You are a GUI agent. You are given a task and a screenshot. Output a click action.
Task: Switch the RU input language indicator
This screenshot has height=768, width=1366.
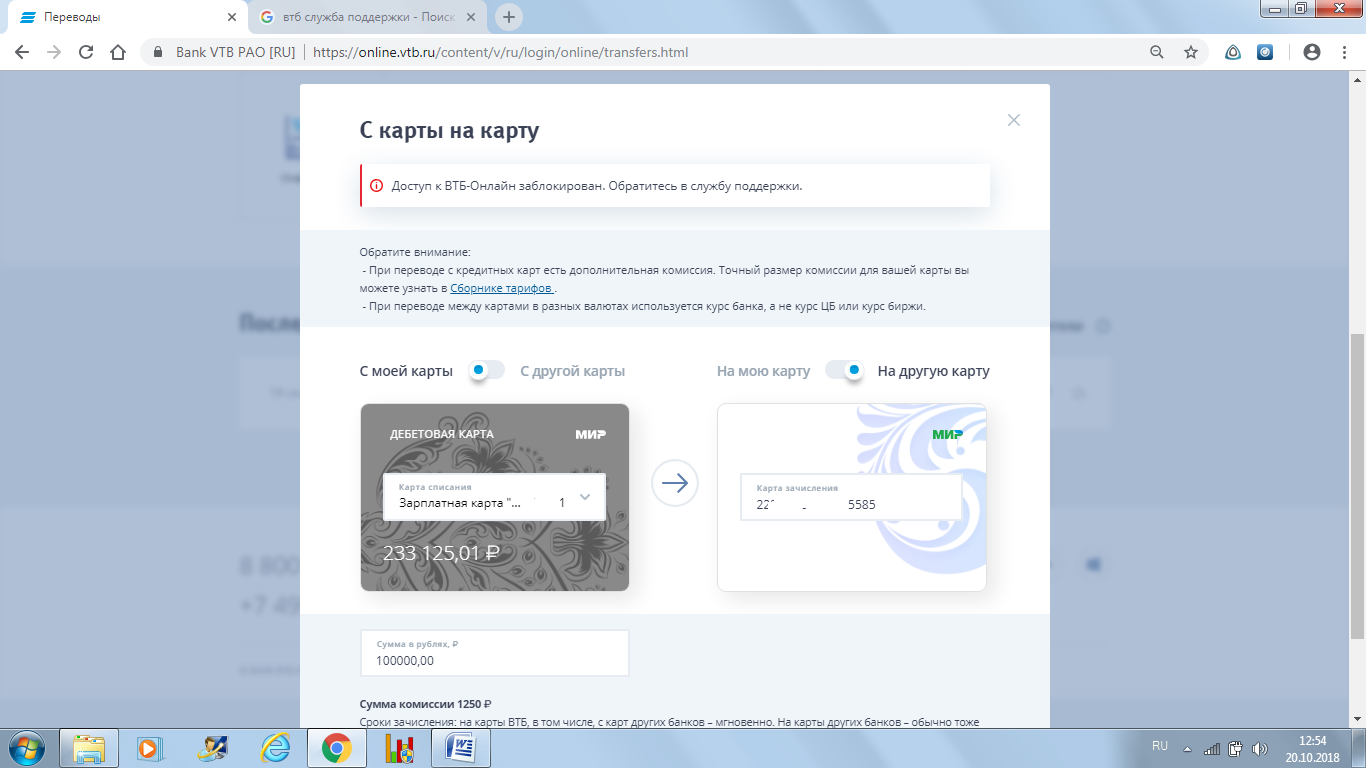tap(1160, 746)
